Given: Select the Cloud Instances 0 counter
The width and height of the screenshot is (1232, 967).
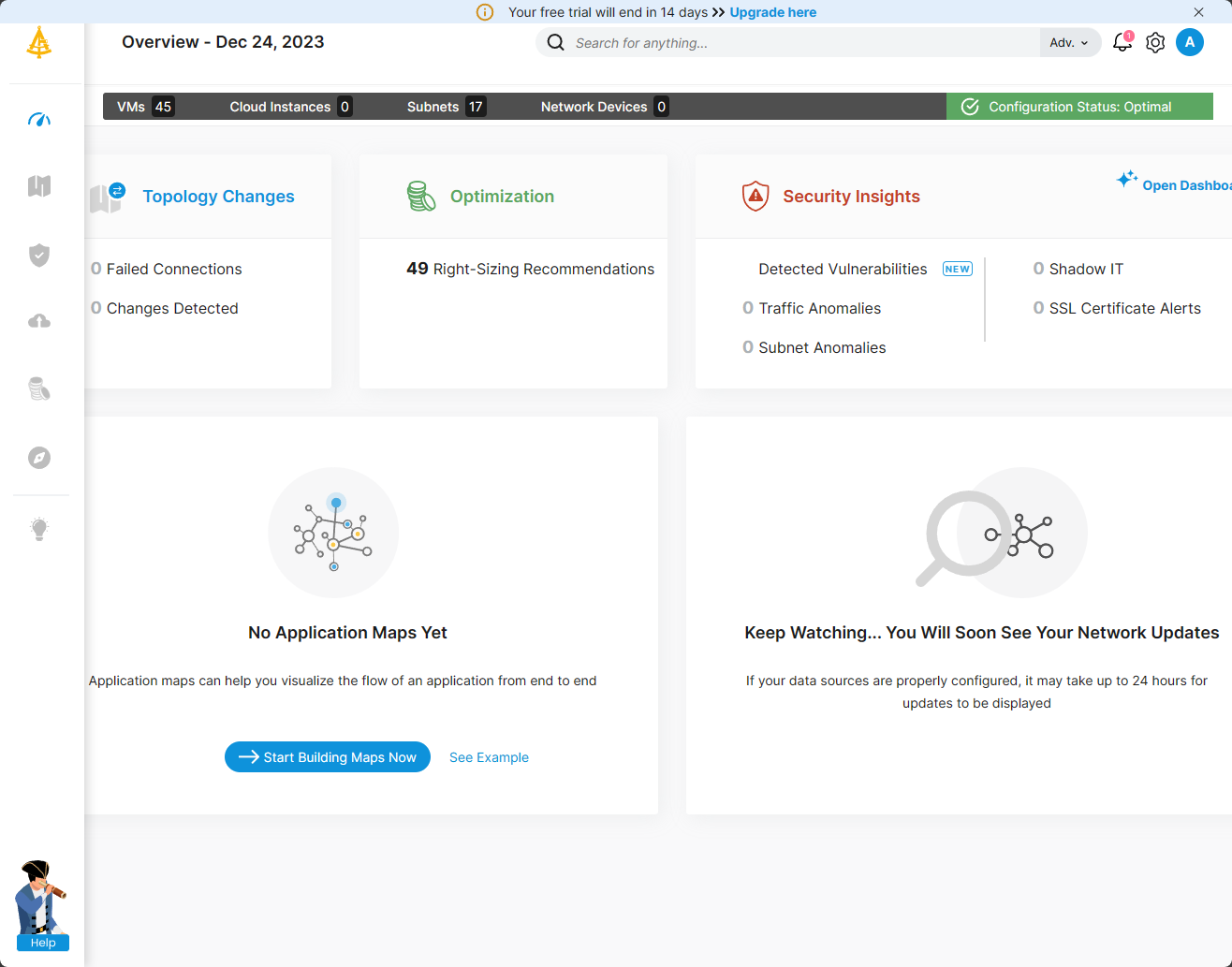Looking at the screenshot, I should coord(291,107).
